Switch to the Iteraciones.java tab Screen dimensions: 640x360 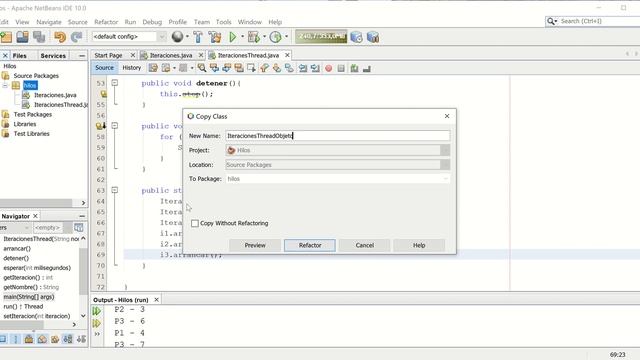tap(170, 55)
